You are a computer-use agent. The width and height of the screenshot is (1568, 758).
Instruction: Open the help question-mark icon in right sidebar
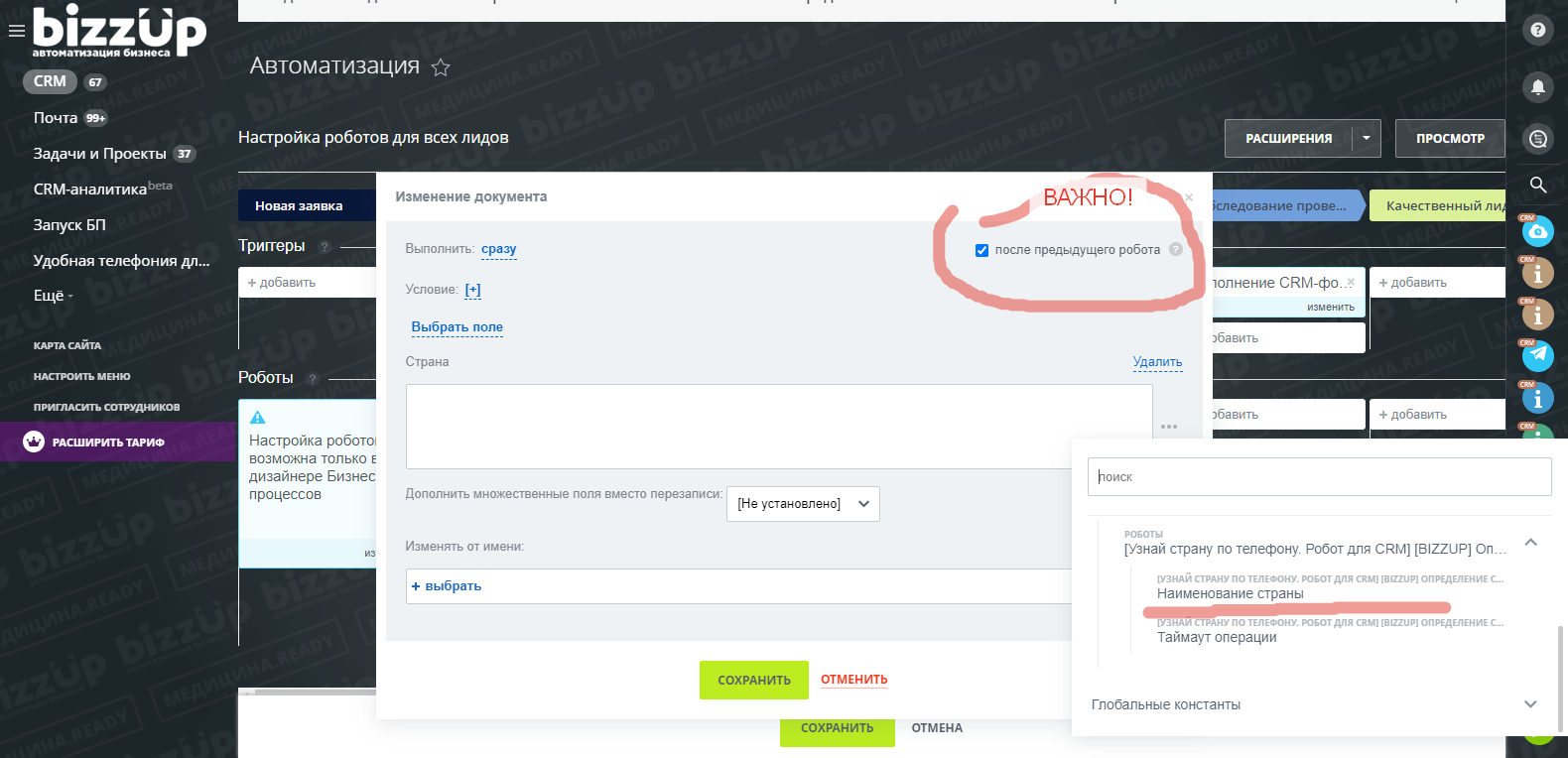point(1537,30)
